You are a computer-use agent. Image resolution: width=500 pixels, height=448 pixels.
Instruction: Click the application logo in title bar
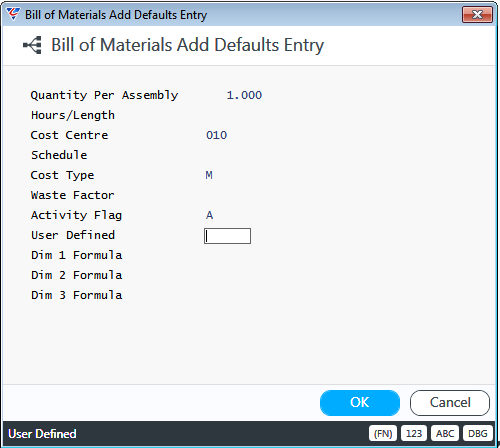pyautogui.click(x=13, y=14)
